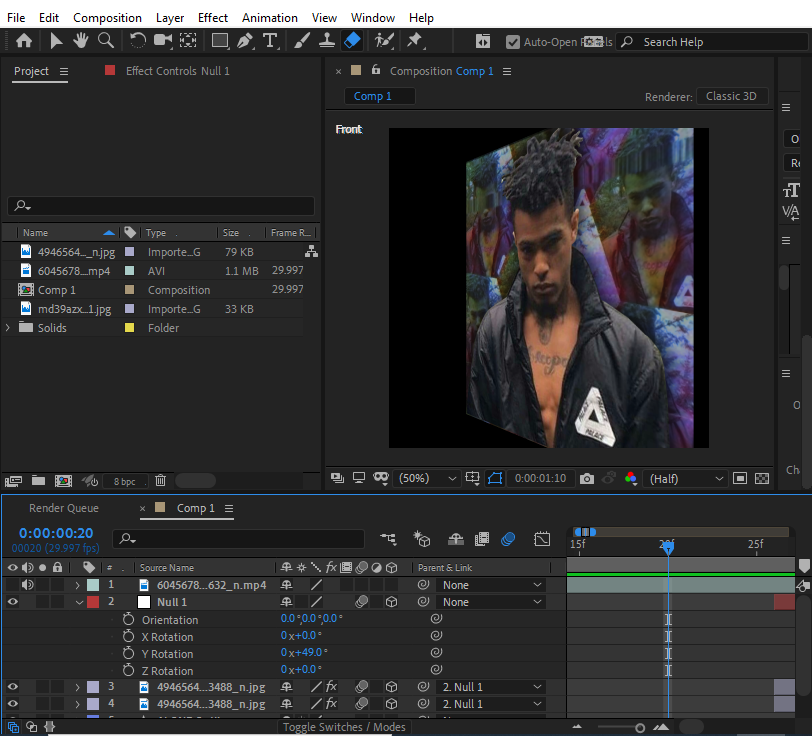Screen dimensions: 812x736
Task: Click the Y Rotation stopwatch
Action: point(128,654)
